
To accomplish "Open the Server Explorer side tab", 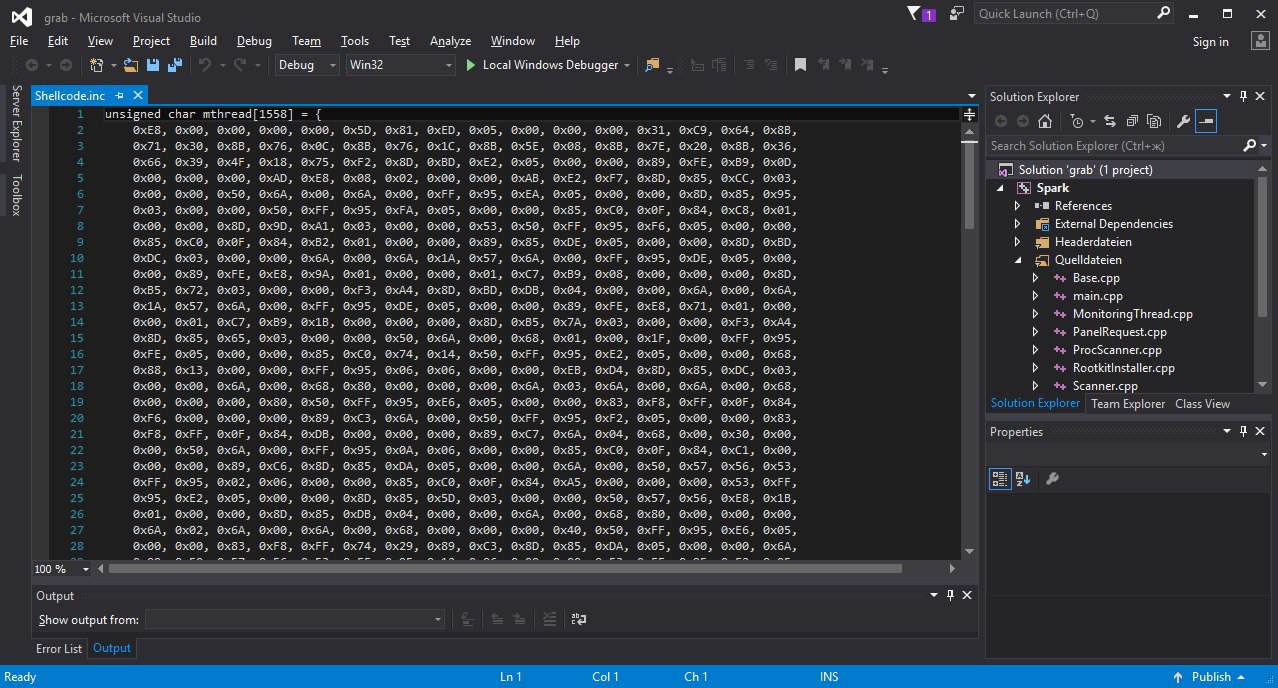I will pyautogui.click(x=16, y=123).
